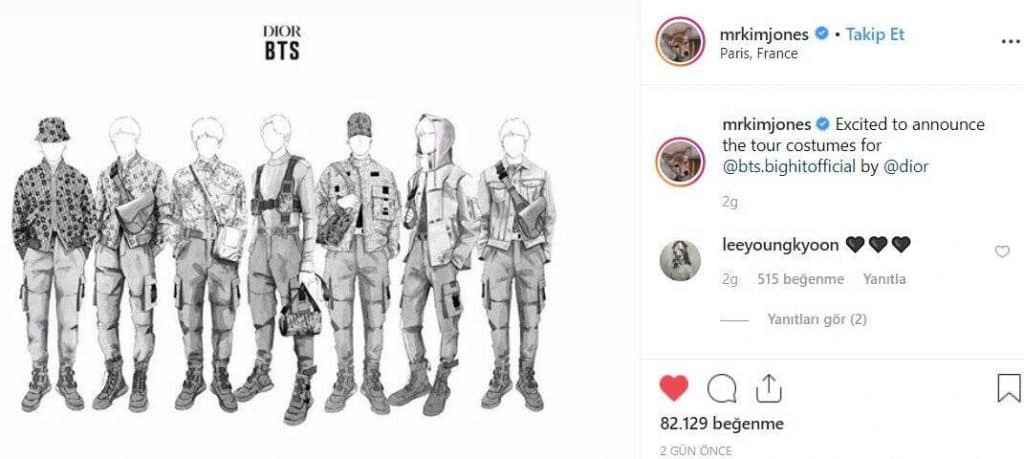Open the three-dot more options menu

(x=1010, y=41)
